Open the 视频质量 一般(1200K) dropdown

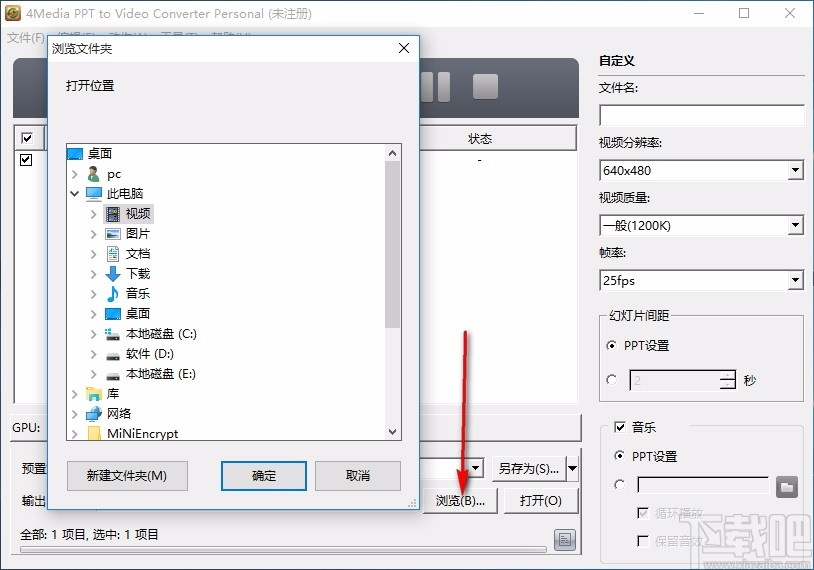pyautogui.click(x=795, y=225)
